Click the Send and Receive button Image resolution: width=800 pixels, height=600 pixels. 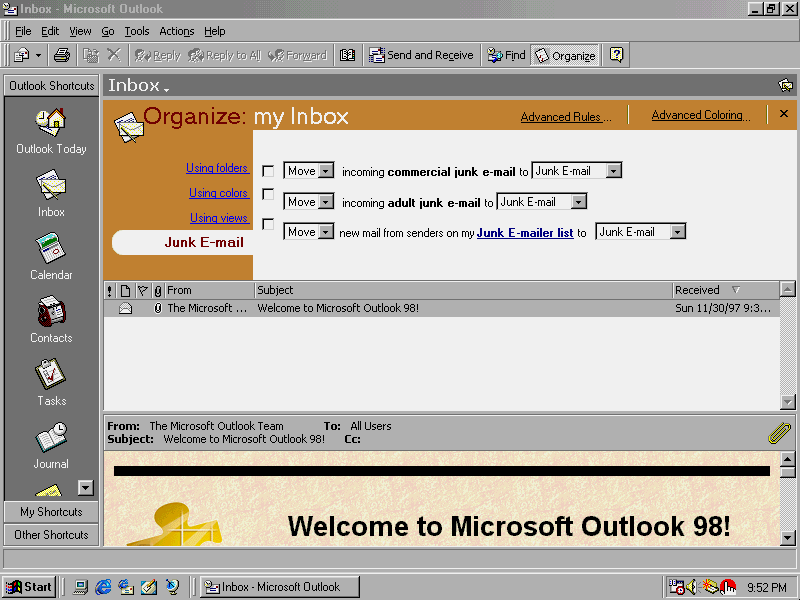coord(421,56)
